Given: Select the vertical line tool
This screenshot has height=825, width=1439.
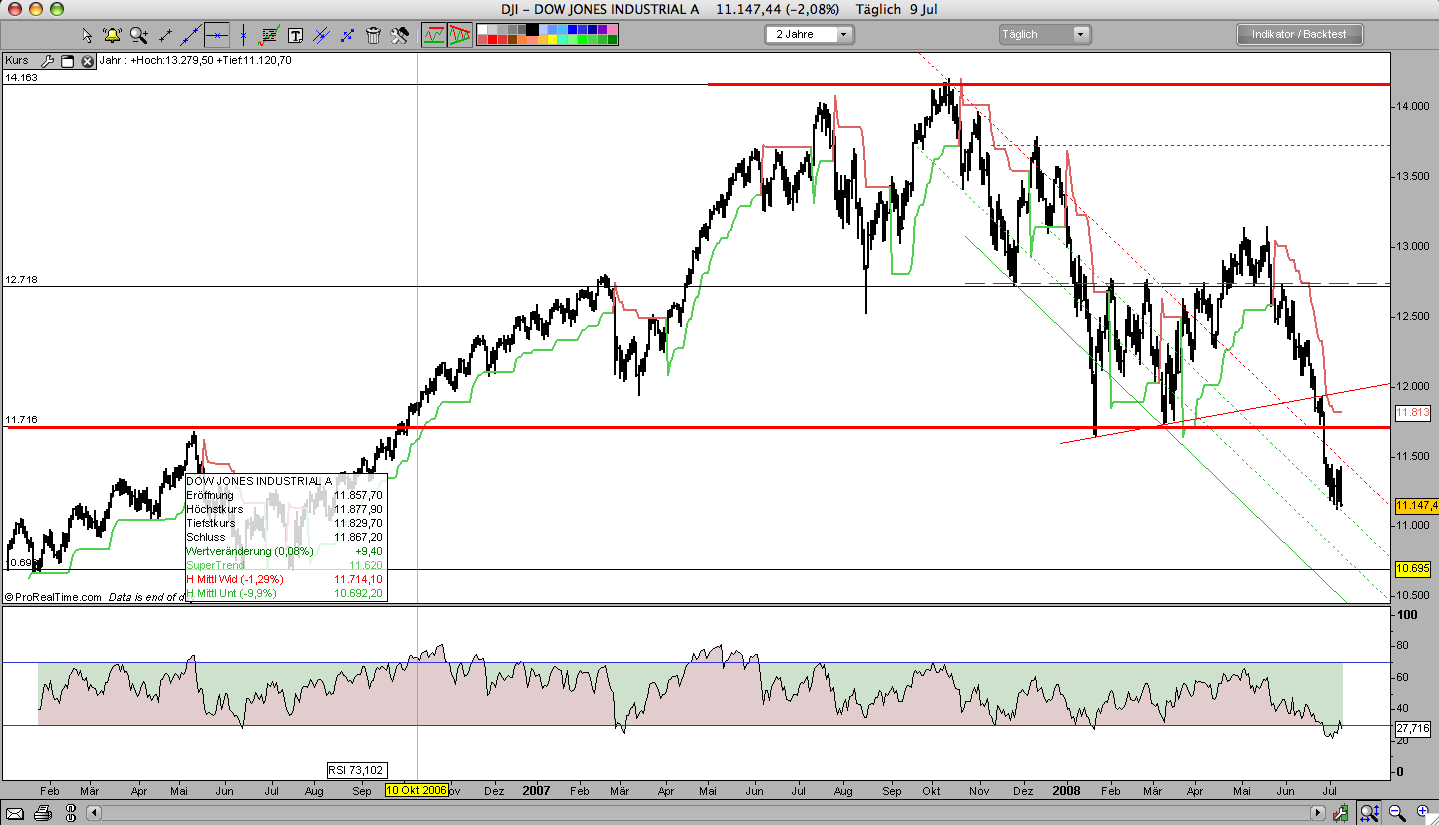Looking at the screenshot, I should pos(243,35).
